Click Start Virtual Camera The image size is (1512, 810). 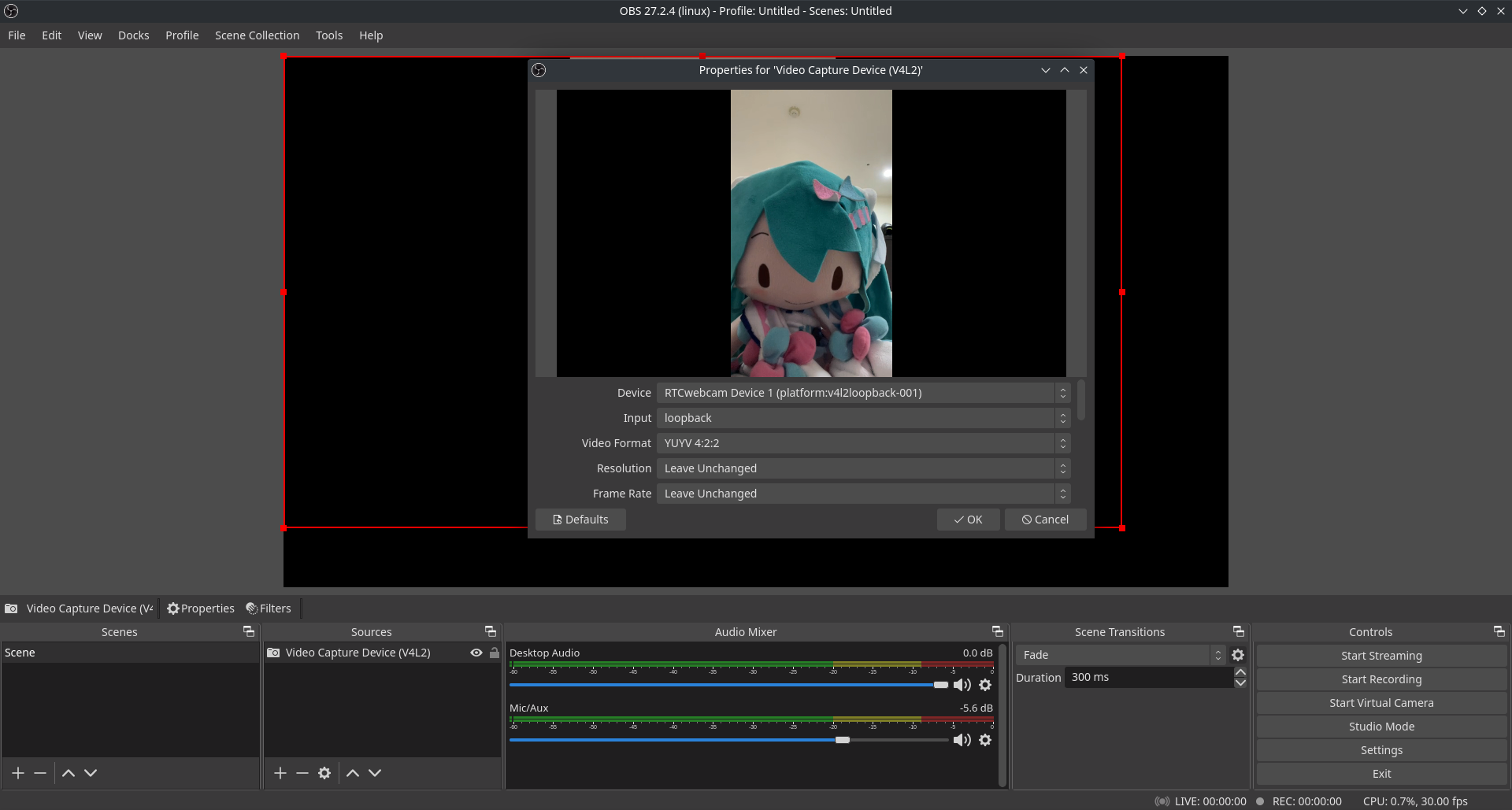pyautogui.click(x=1381, y=703)
